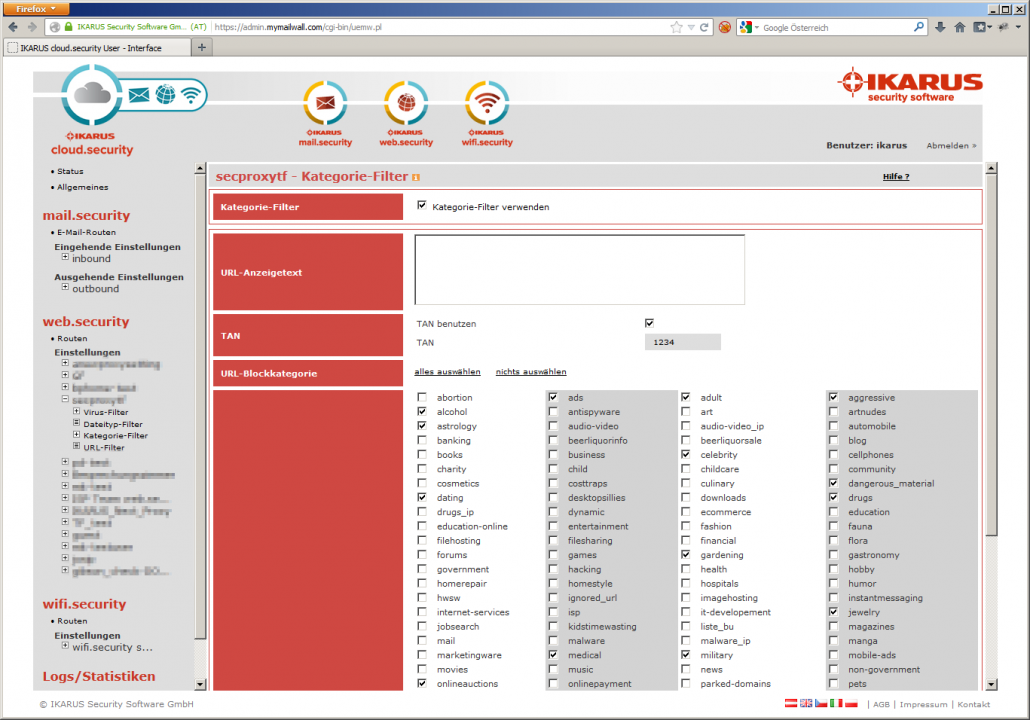Open the Firefox menu button
This screenshot has height=720, width=1030.
[35, 9]
